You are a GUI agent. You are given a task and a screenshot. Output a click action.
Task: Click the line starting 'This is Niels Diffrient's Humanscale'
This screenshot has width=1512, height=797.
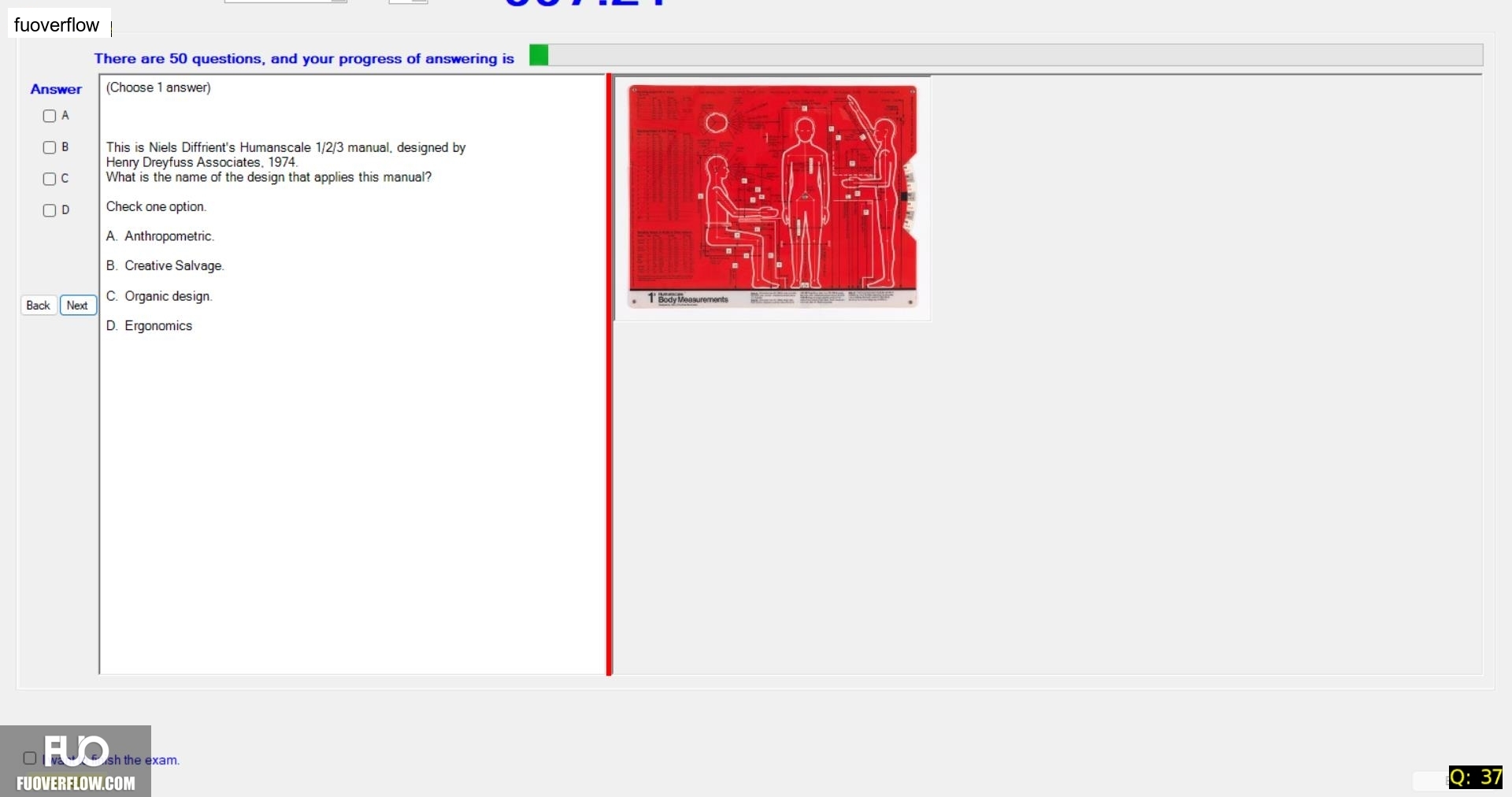pyautogui.click(x=286, y=147)
